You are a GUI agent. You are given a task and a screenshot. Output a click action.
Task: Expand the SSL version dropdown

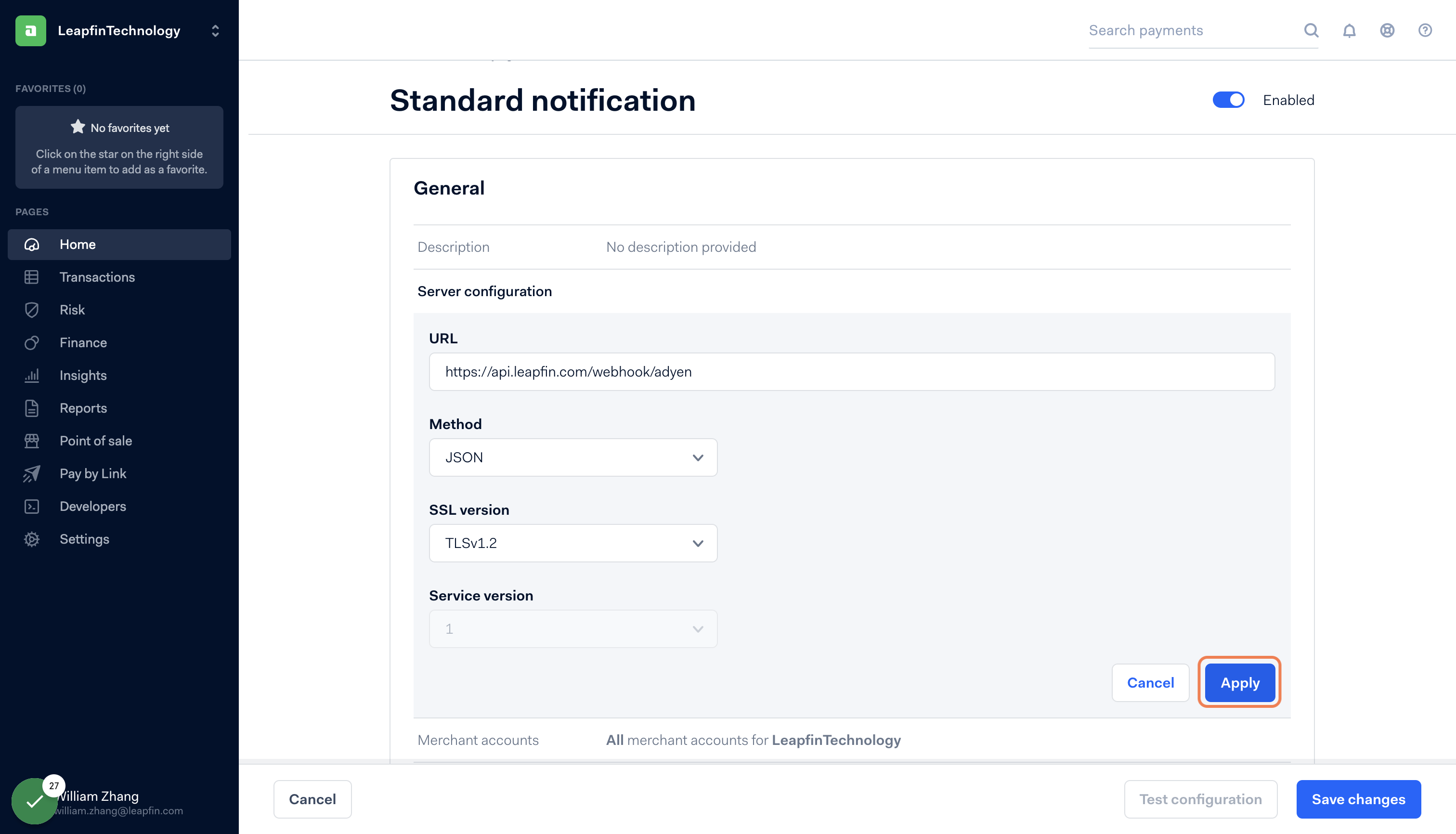click(x=573, y=543)
